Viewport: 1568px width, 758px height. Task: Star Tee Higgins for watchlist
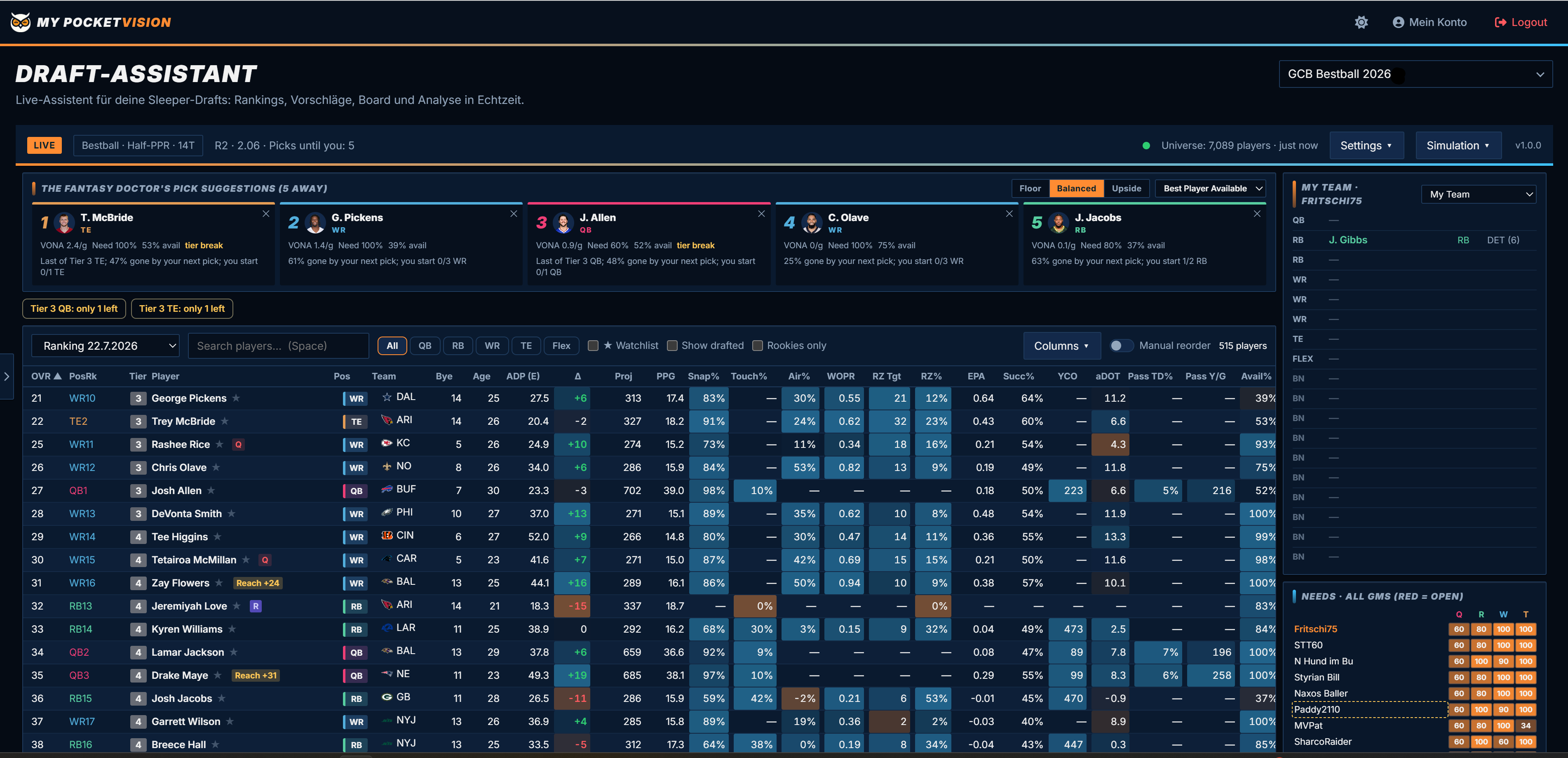217,537
